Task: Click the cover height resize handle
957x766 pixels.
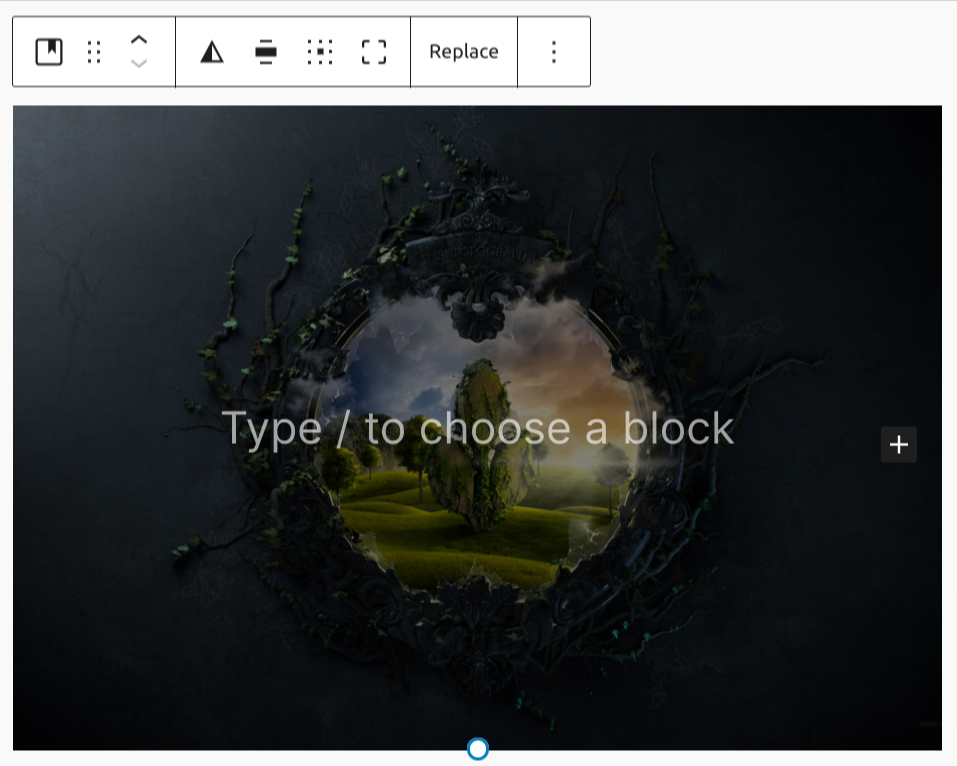Action: tap(478, 748)
